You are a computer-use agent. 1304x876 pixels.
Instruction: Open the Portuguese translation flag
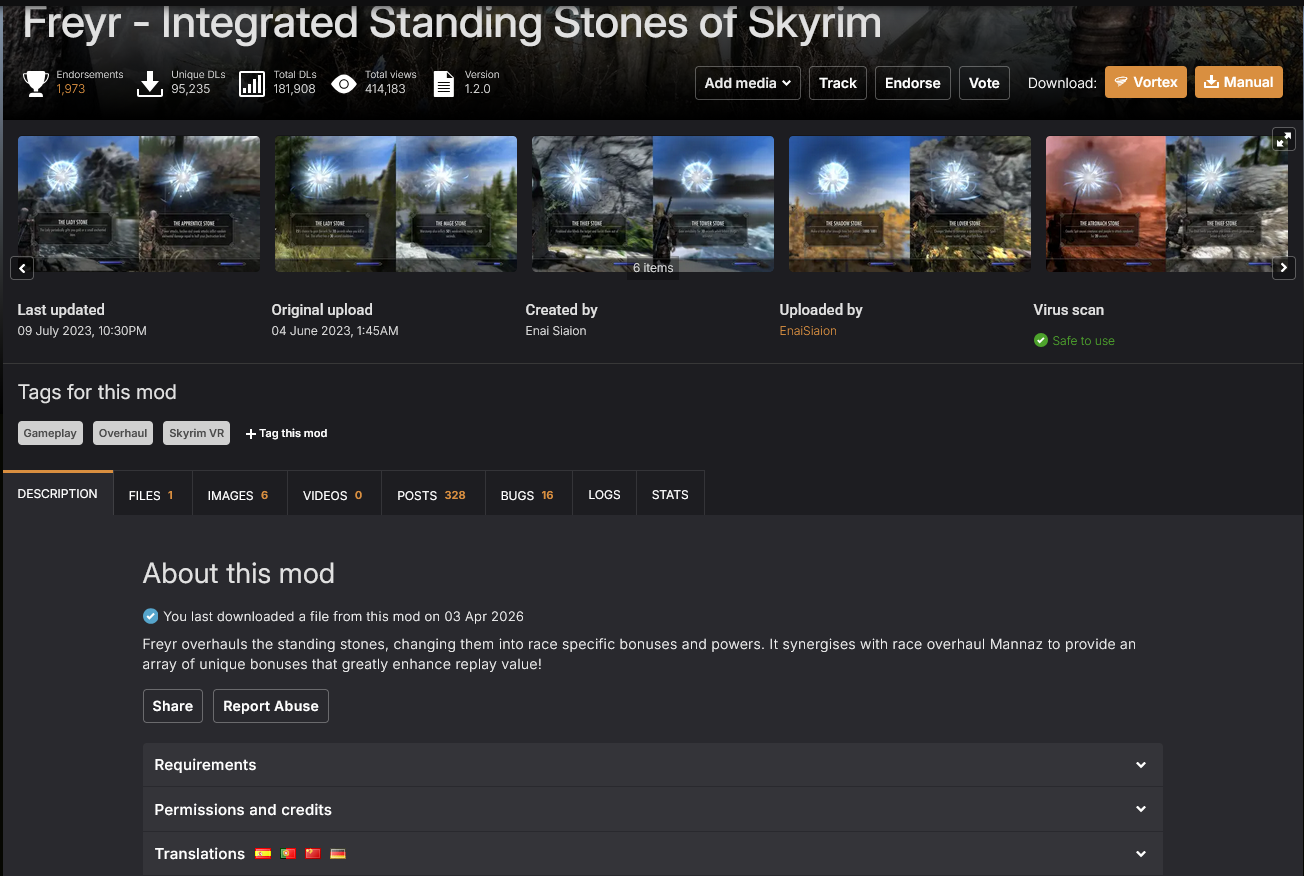[288, 854]
